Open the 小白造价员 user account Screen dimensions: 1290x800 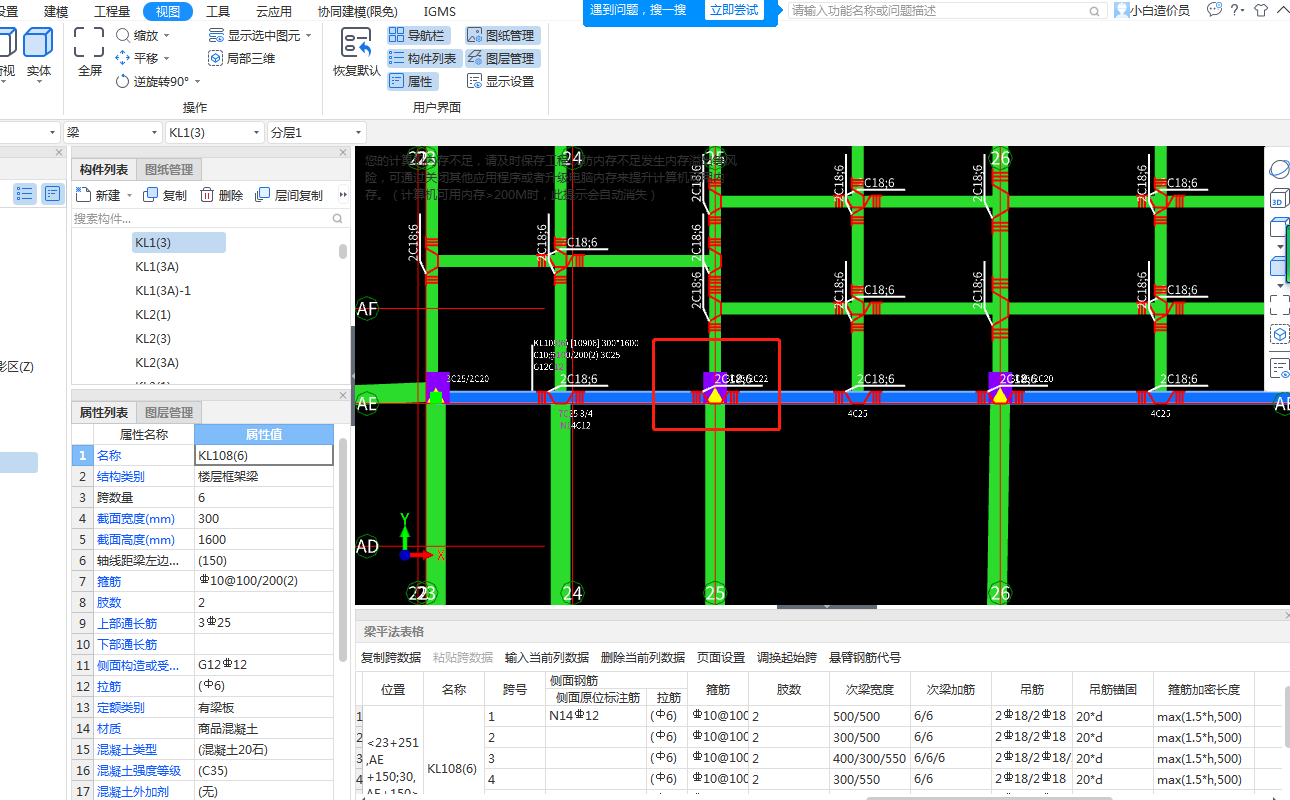pyautogui.click(x=1151, y=10)
